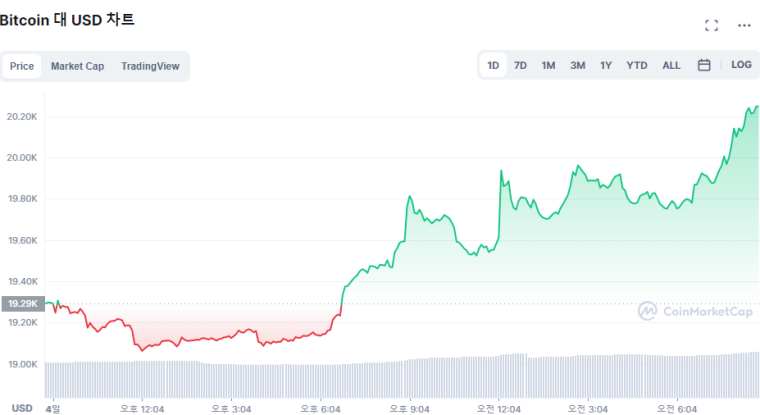Select the 1D time range

[x=493, y=65]
